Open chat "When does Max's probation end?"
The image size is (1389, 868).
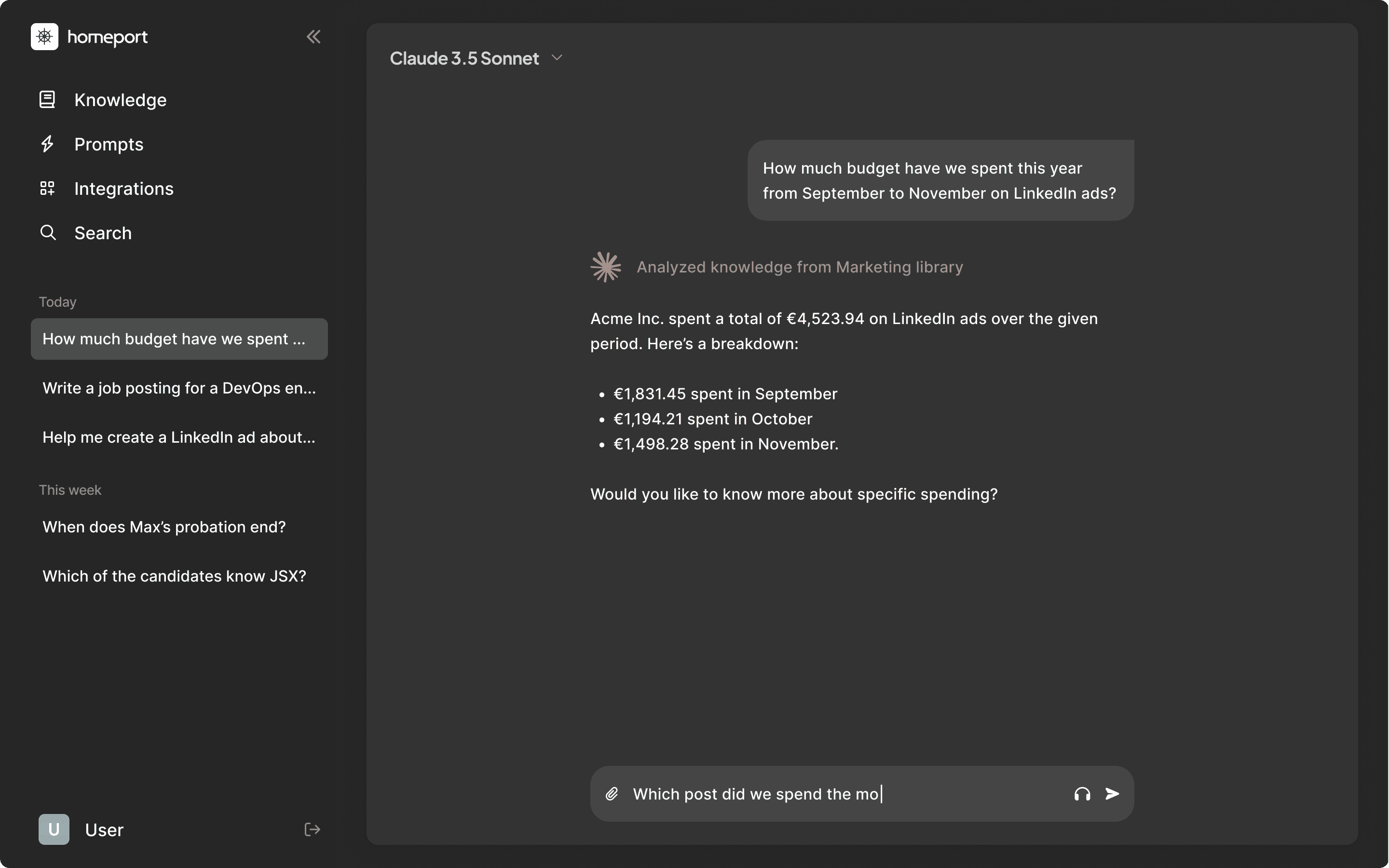pyautogui.click(x=164, y=527)
